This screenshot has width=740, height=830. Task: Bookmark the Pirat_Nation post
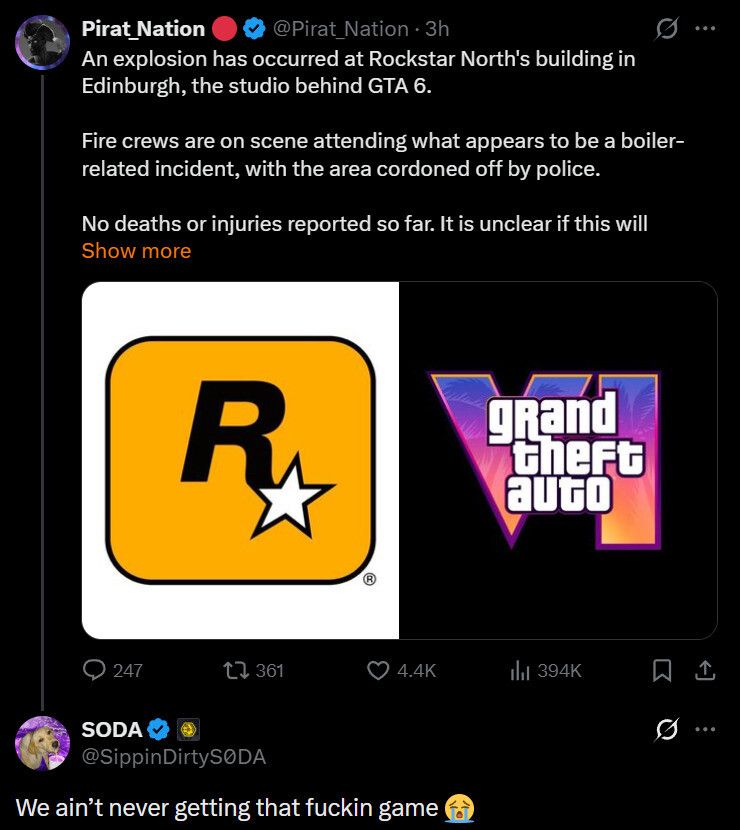tap(661, 671)
